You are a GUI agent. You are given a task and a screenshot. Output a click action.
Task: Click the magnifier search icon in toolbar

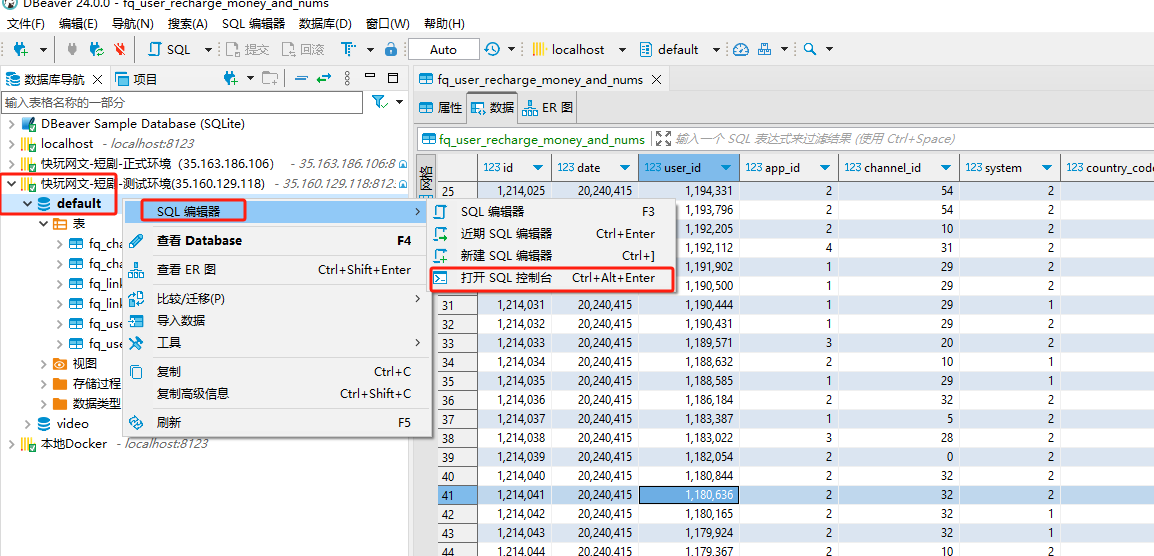[x=810, y=49]
